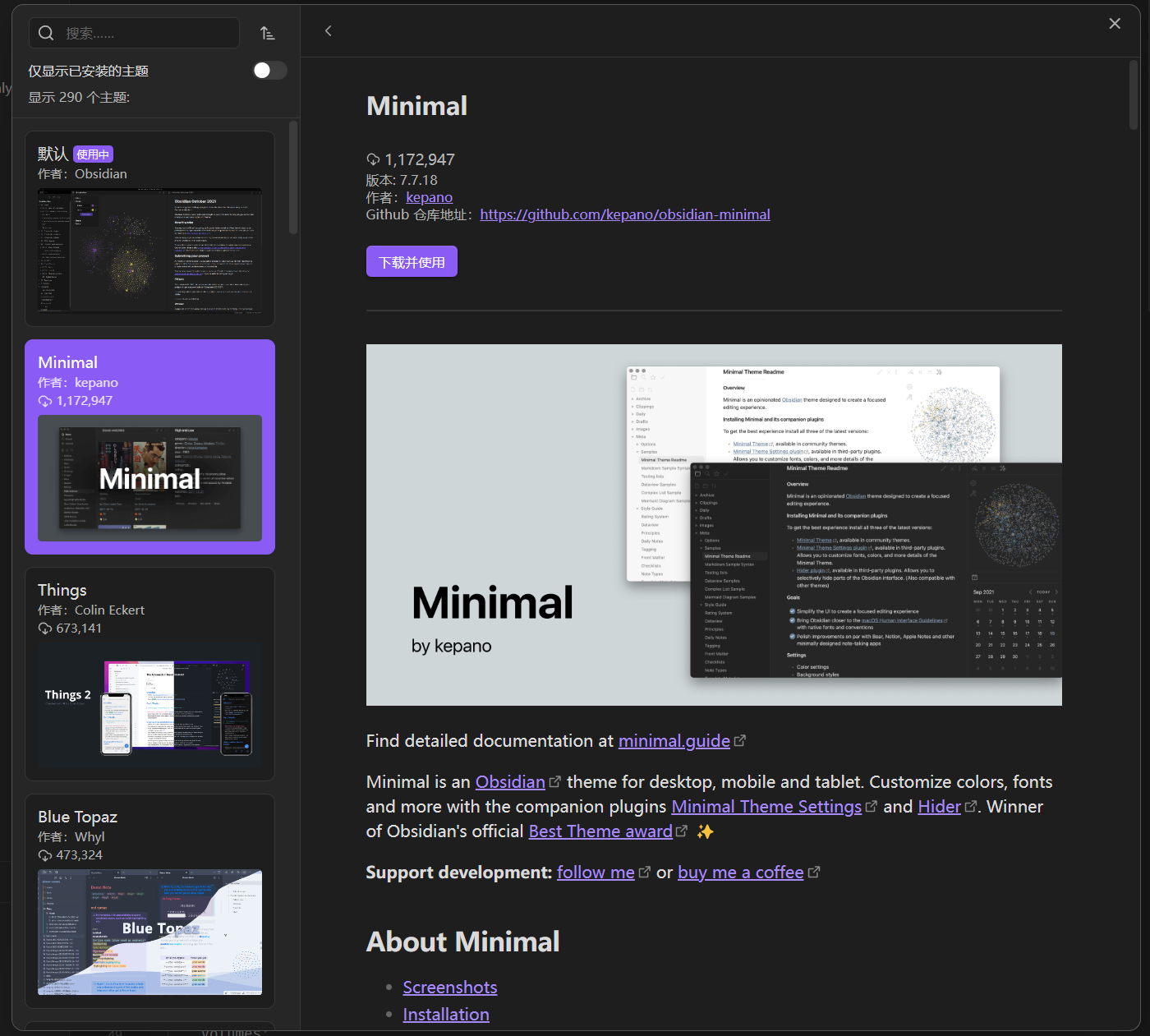Click the theme list scrollbar
The width and height of the screenshot is (1150, 1036).
(293, 178)
